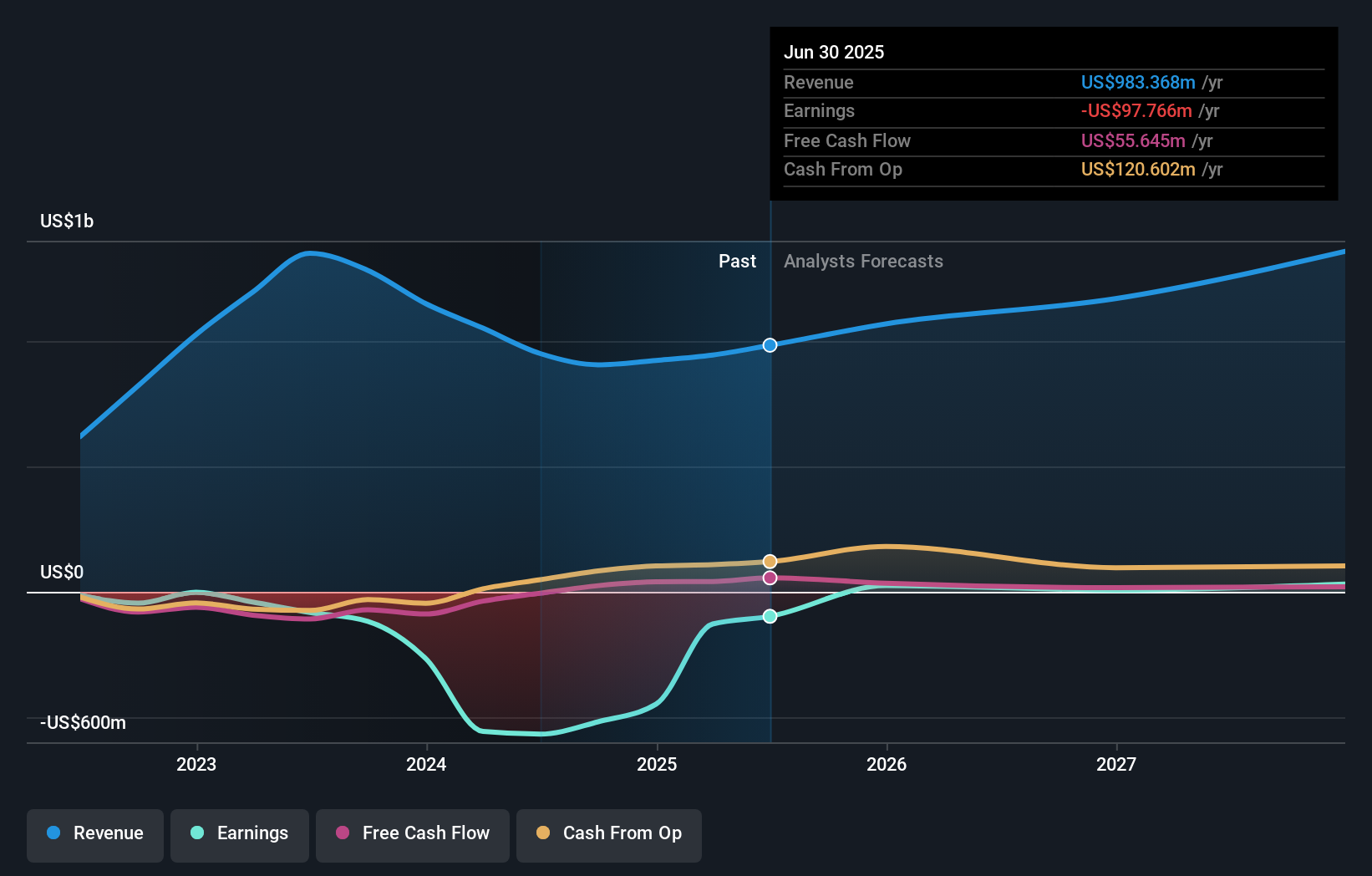Viewport: 1372px width, 876px height.
Task: Hide the Free Cash Flow series
Action: click(x=413, y=833)
